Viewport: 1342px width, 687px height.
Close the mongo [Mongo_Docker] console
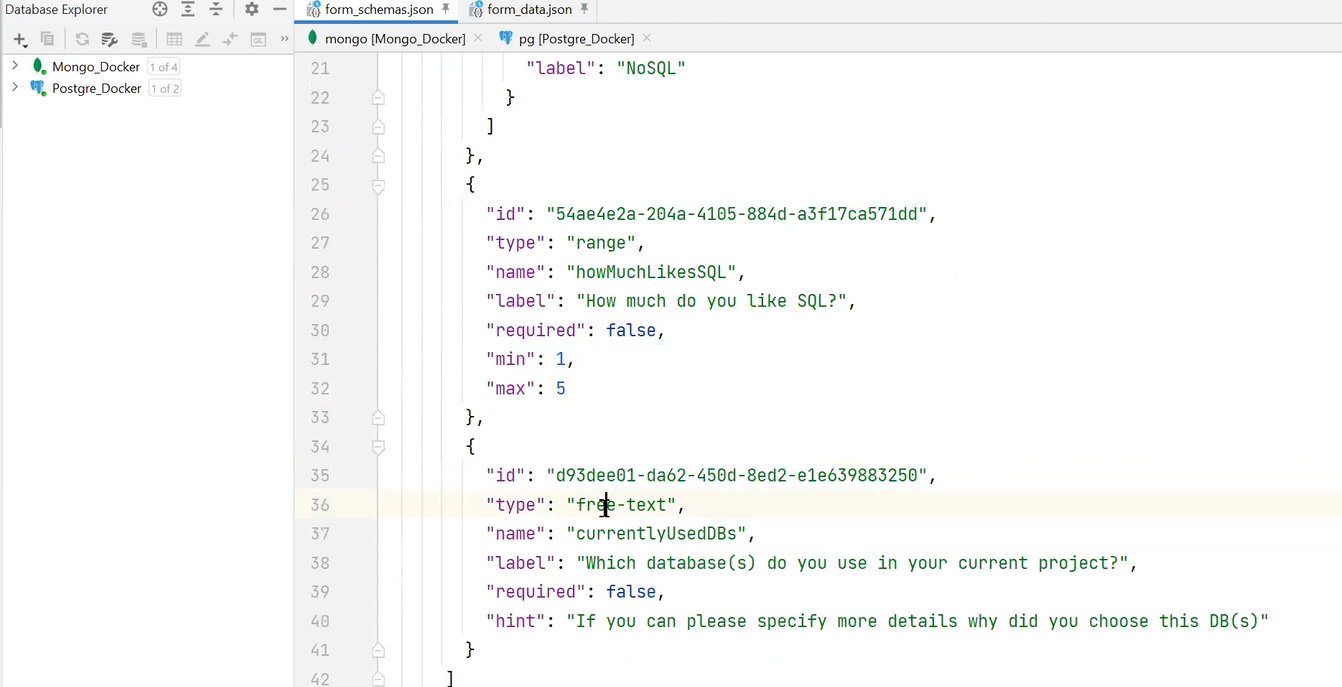click(x=478, y=38)
